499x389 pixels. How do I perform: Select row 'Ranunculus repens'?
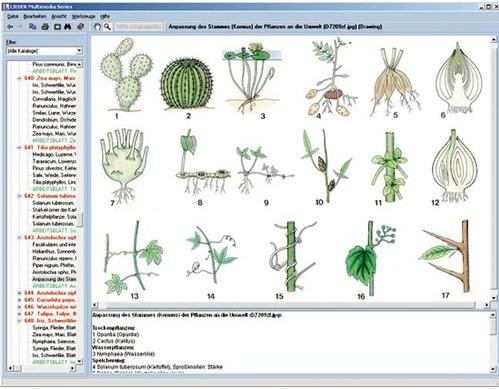pos(54,258)
